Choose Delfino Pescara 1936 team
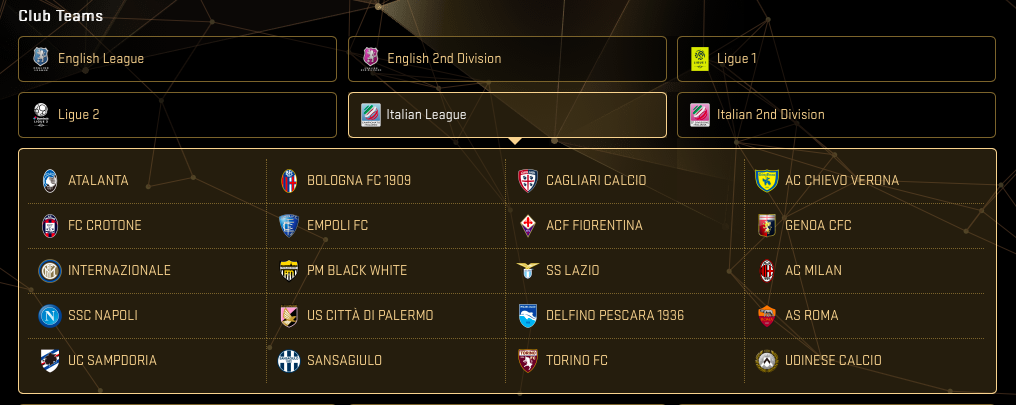This screenshot has height=405, width=1016. tap(614, 315)
